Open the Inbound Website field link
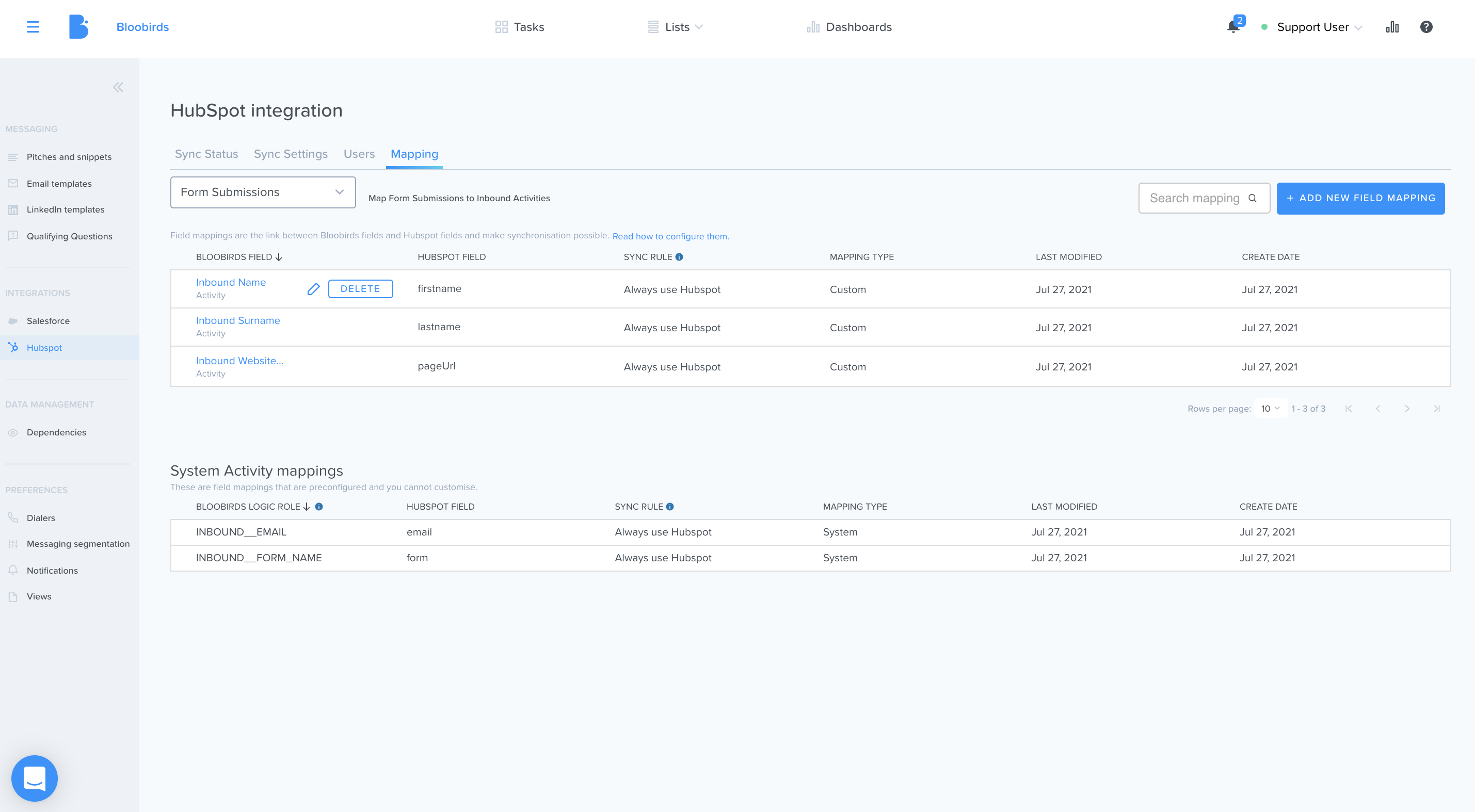Image resolution: width=1475 pixels, height=812 pixels. (x=239, y=361)
